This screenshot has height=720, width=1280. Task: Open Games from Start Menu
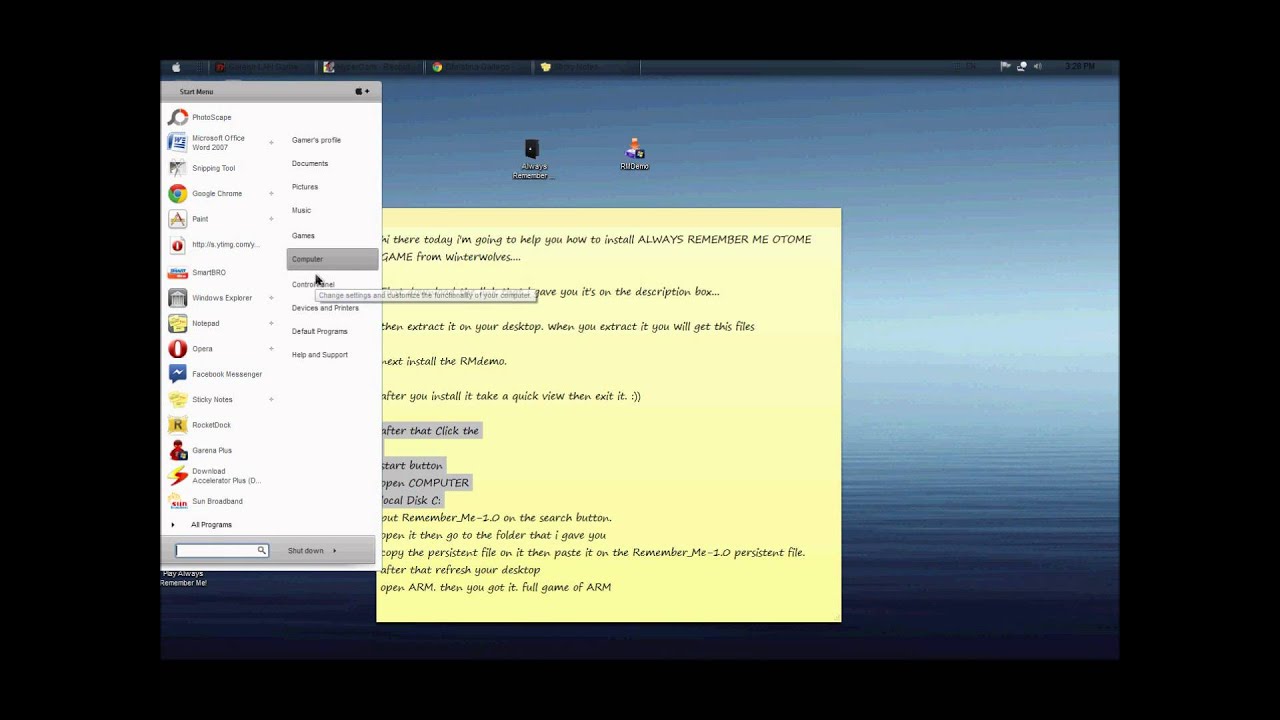(303, 236)
